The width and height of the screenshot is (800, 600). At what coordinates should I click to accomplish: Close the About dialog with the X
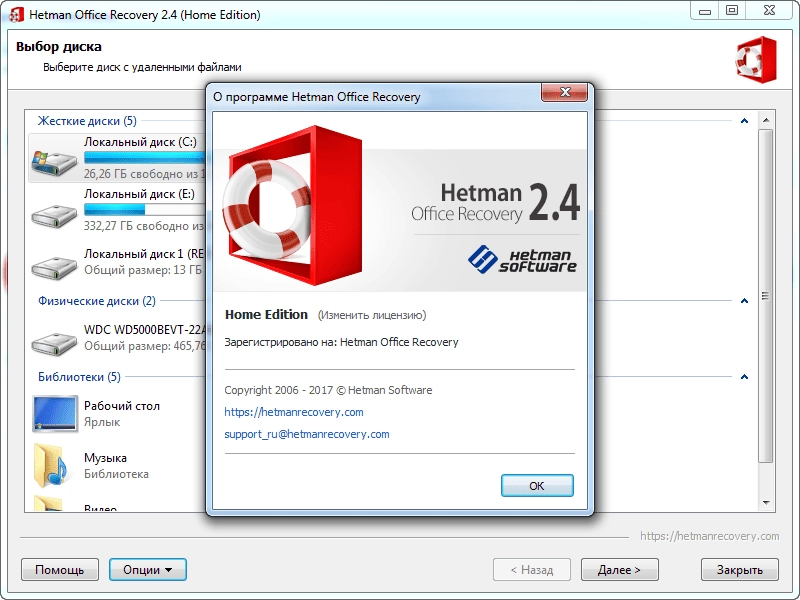564,92
